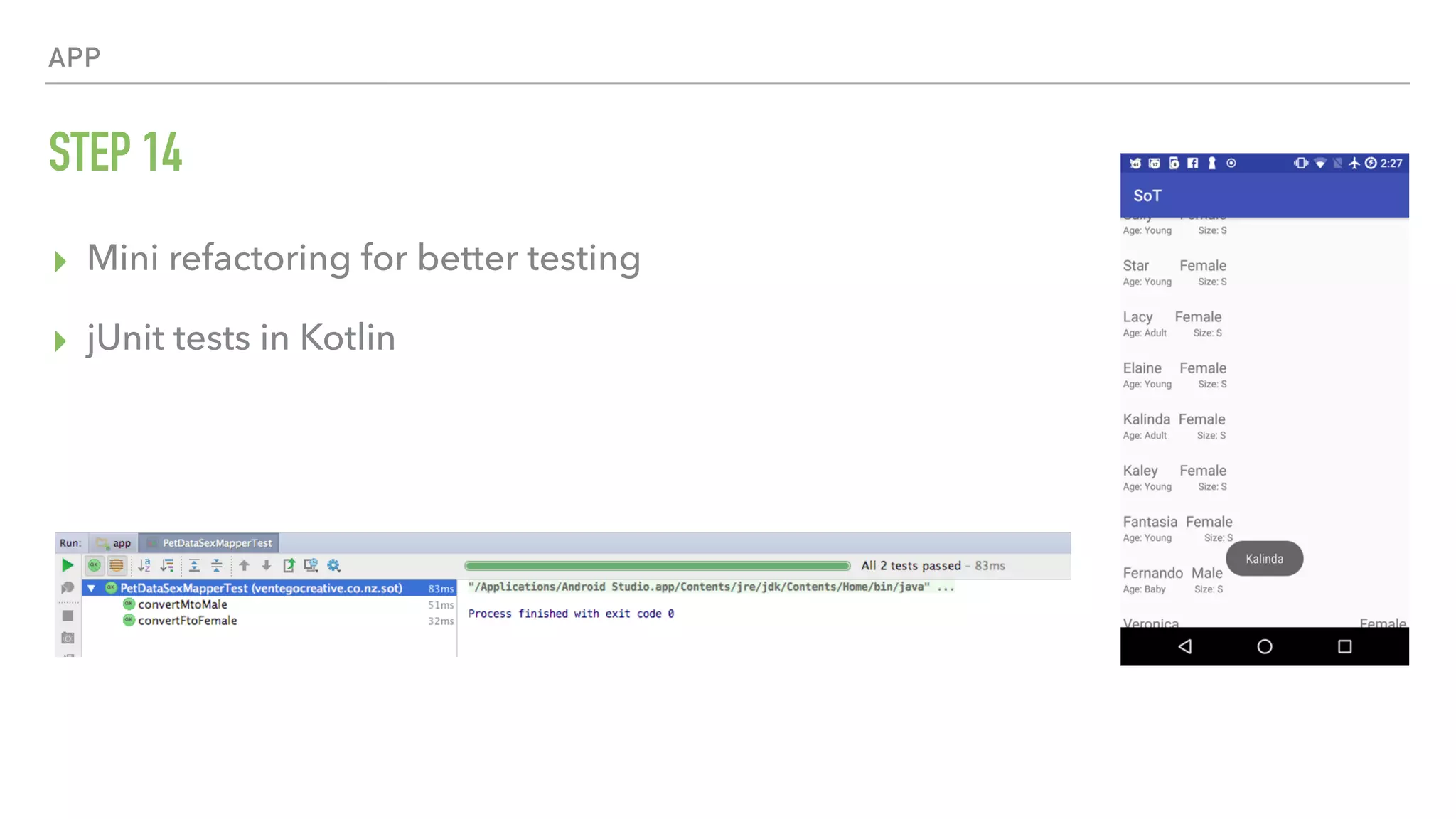Export test results
Image resolution: width=1456 pixels, height=819 pixels.
(289, 565)
